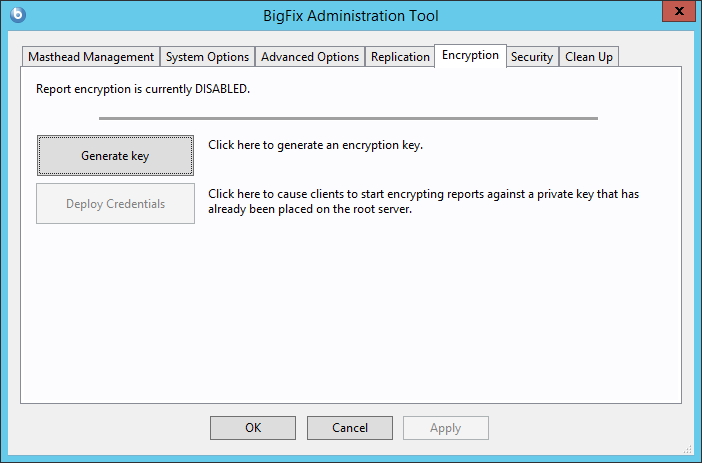
Task: Open the Security tab
Action: pos(532,57)
